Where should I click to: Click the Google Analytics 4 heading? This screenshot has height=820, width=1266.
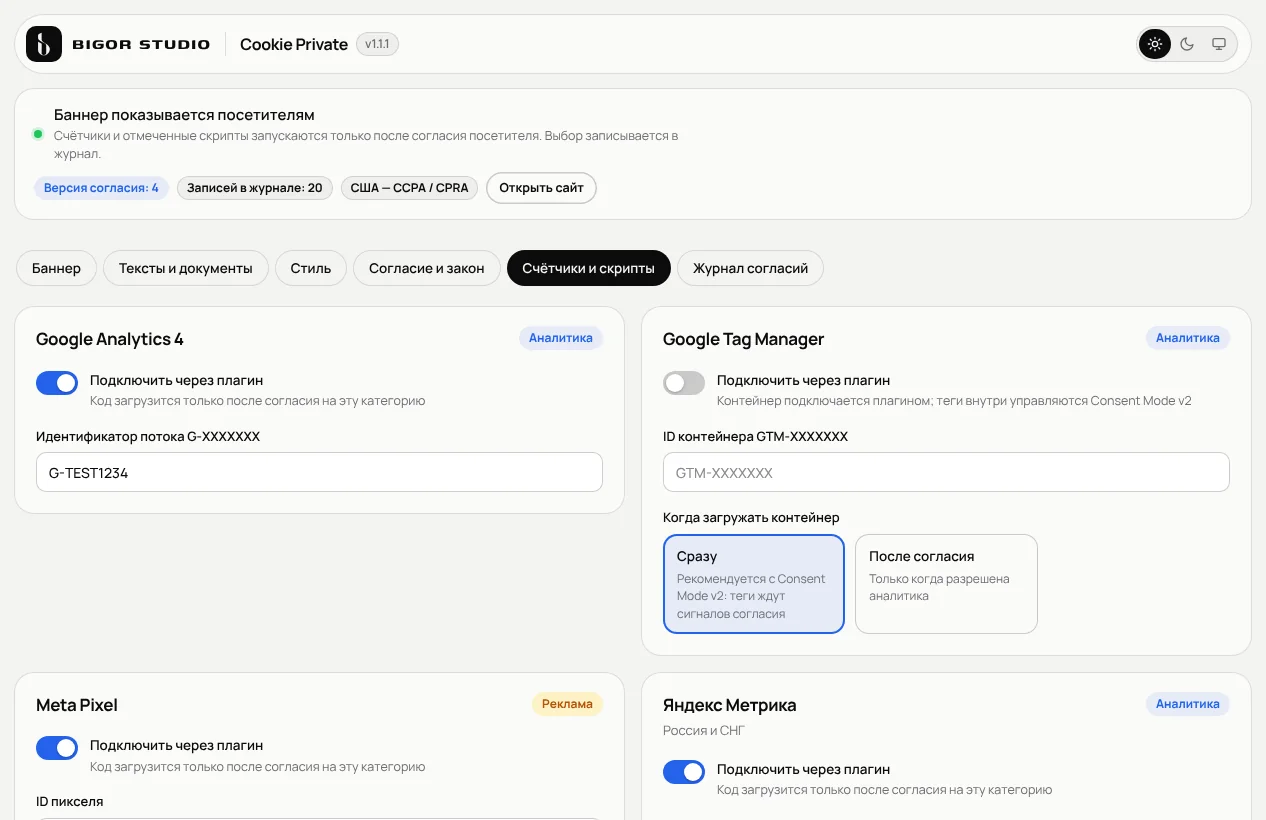pyautogui.click(x=110, y=339)
